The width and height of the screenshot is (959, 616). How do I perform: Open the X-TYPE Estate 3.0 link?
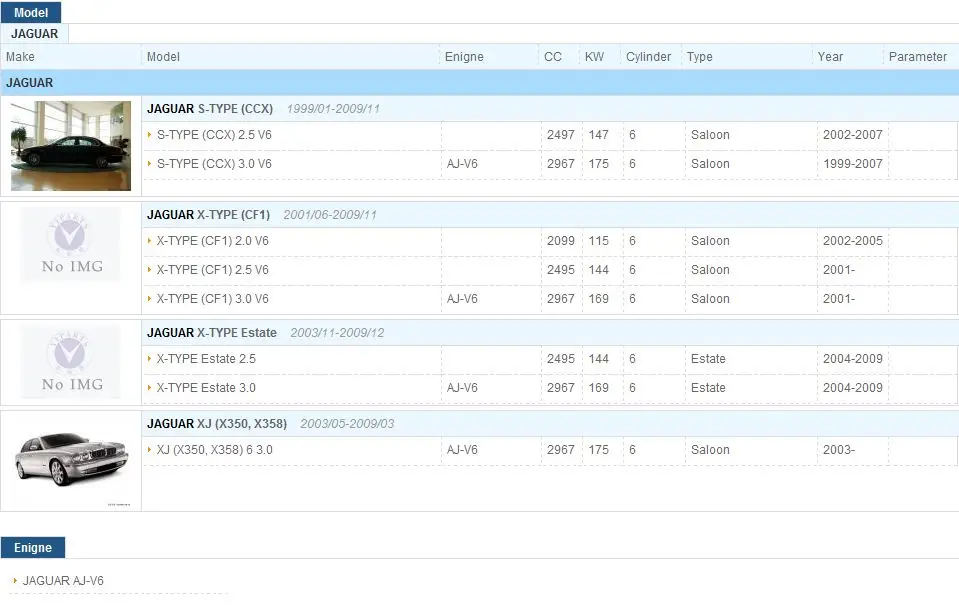[206, 388]
